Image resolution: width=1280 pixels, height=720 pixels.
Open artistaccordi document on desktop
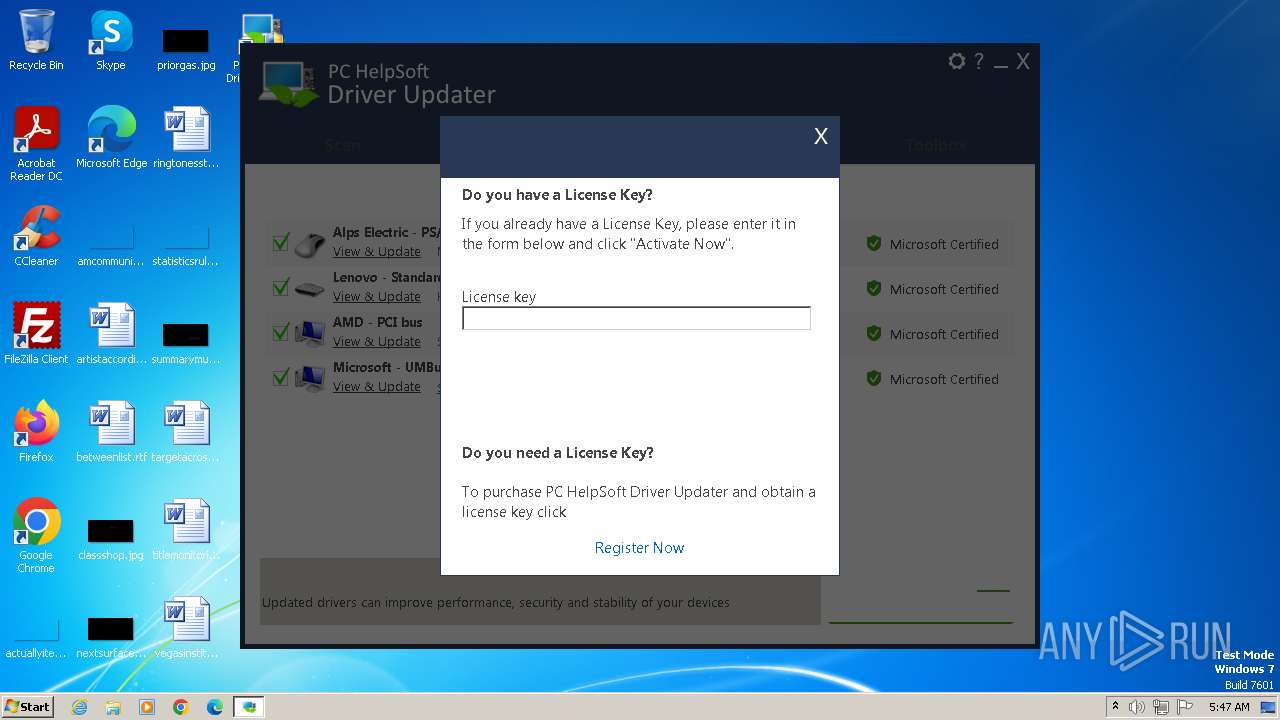click(x=111, y=334)
